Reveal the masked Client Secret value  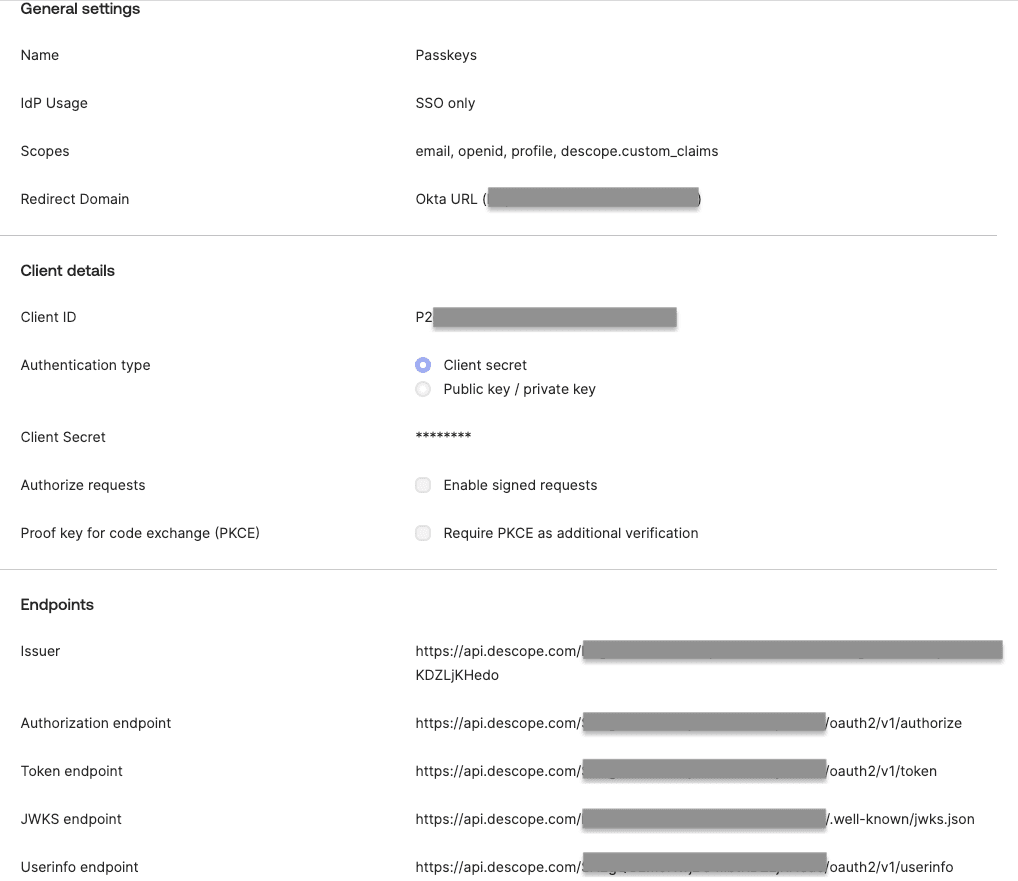coord(443,437)
